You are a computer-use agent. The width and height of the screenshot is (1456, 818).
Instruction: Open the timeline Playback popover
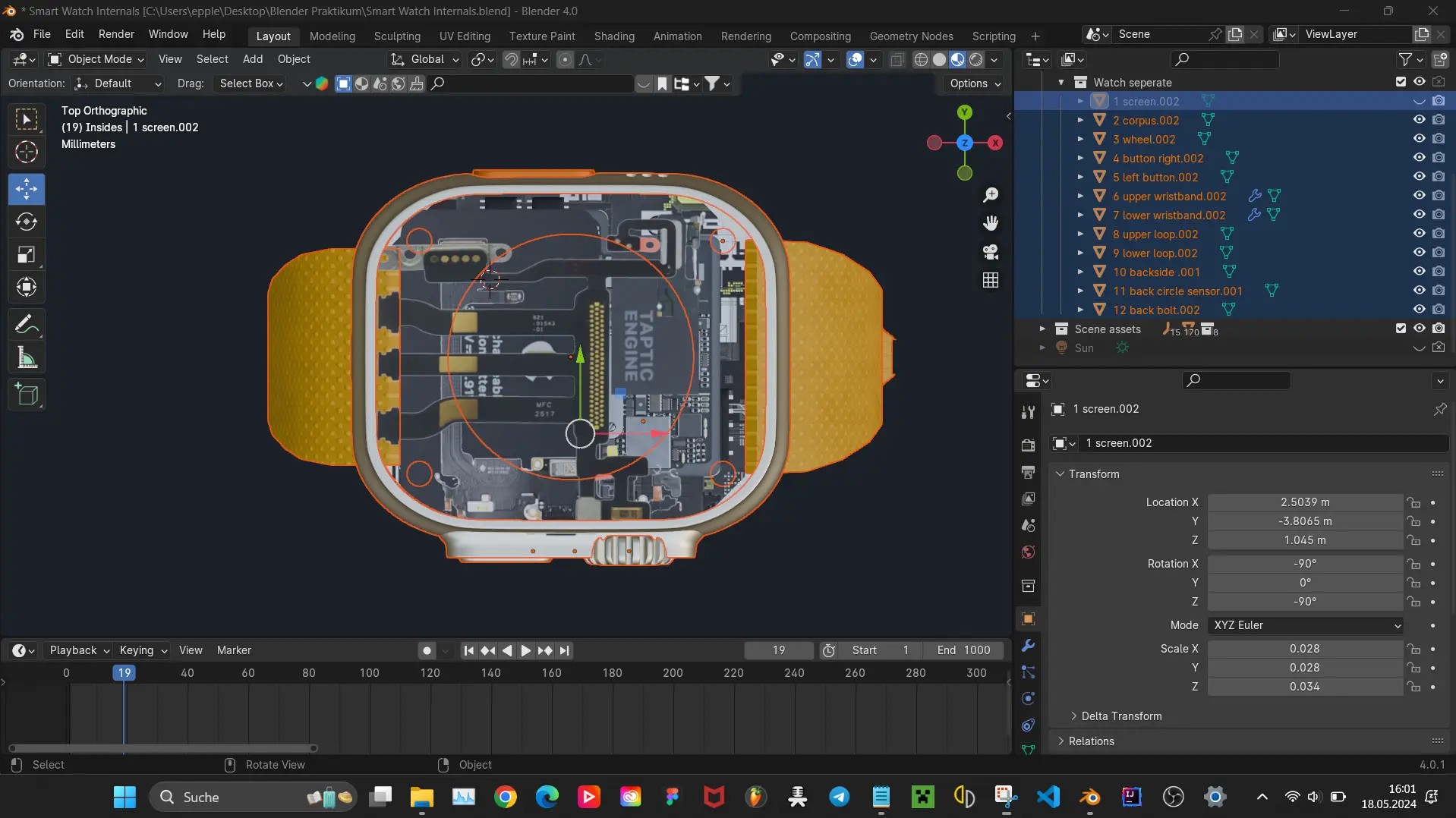click(x=79, y=650)
